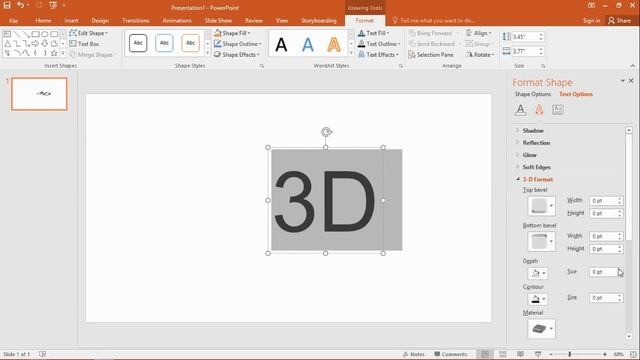The width and height of the screenshot is (640, 360).
Task: Apply the blue WordArt A style
Action: coord(308,44)
